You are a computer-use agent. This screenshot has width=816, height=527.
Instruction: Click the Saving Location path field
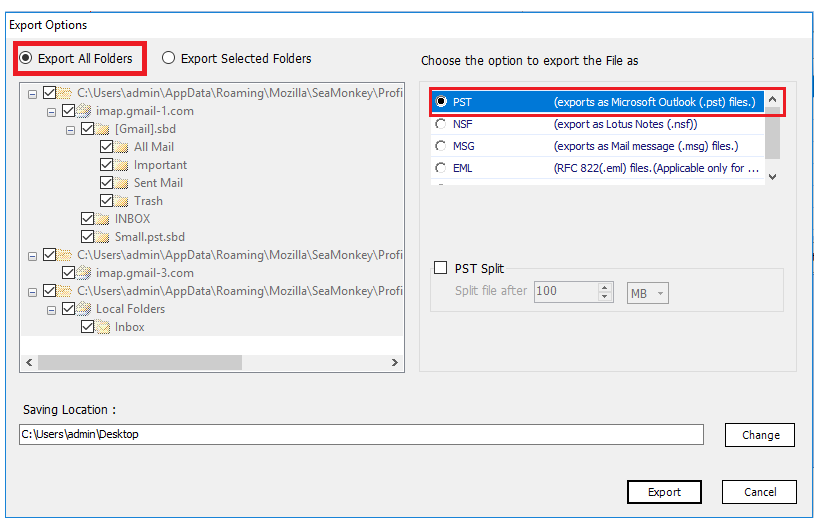[x=361, y=434]
